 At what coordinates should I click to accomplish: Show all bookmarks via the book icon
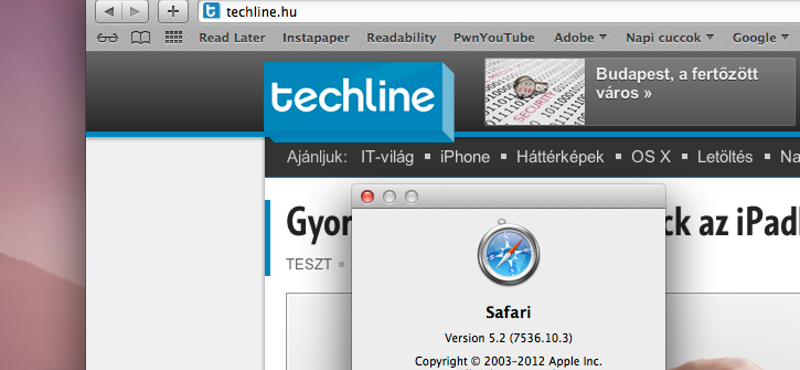click(x=140, y=38)
